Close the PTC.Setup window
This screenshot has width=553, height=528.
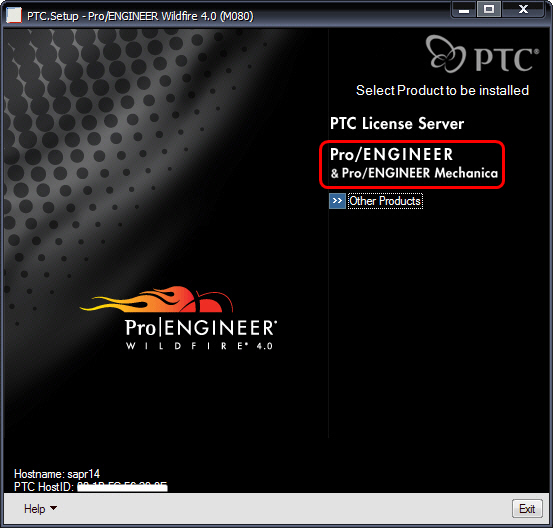pos(523,9)
